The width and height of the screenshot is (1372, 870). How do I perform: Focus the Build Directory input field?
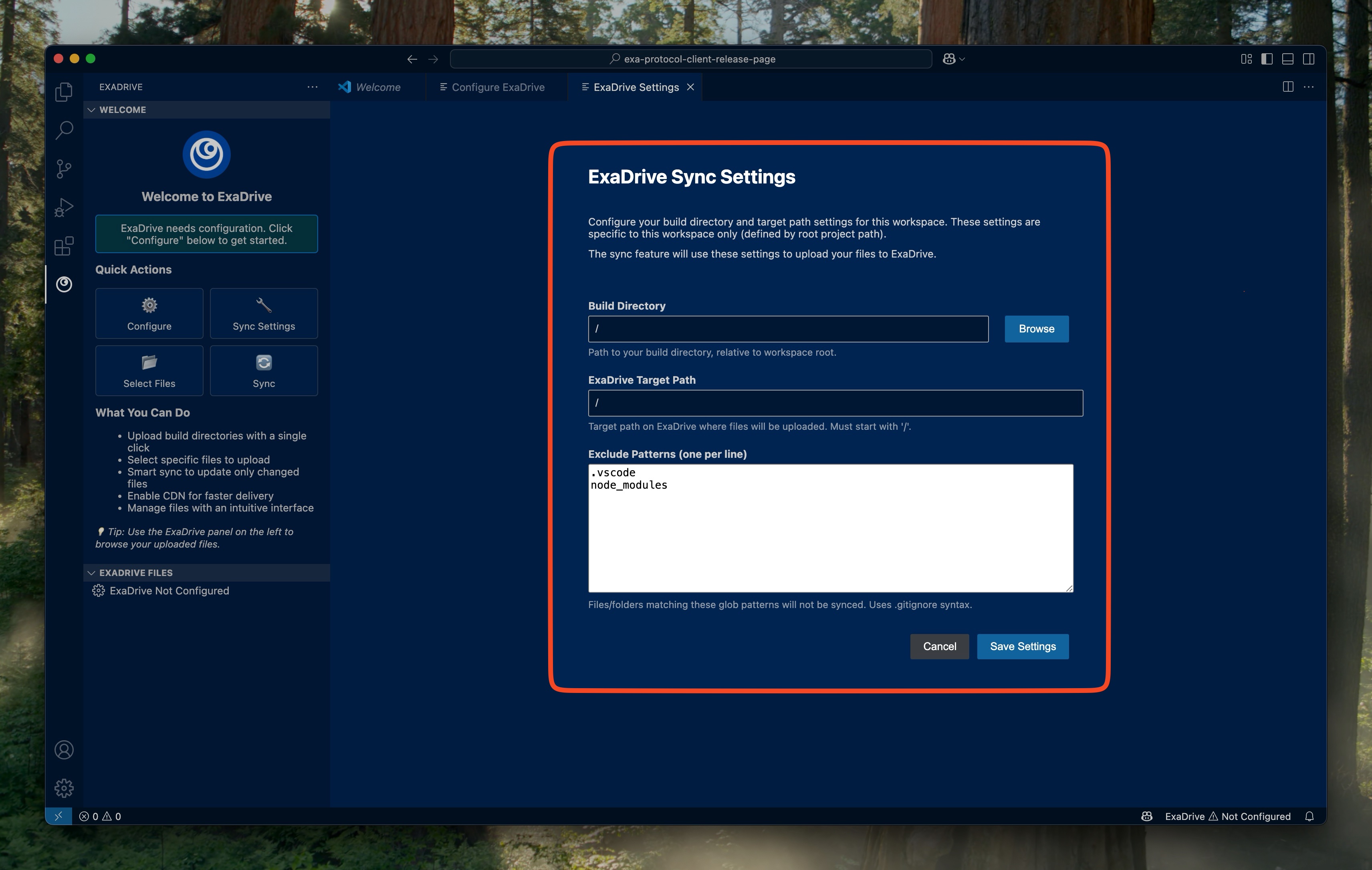click(788, 328)
